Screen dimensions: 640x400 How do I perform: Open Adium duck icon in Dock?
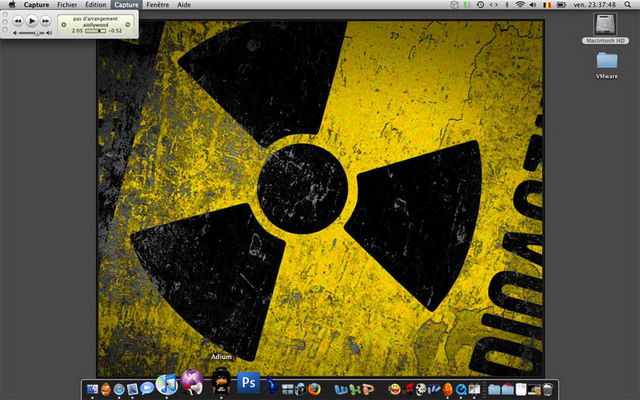(x=221, y=382)
